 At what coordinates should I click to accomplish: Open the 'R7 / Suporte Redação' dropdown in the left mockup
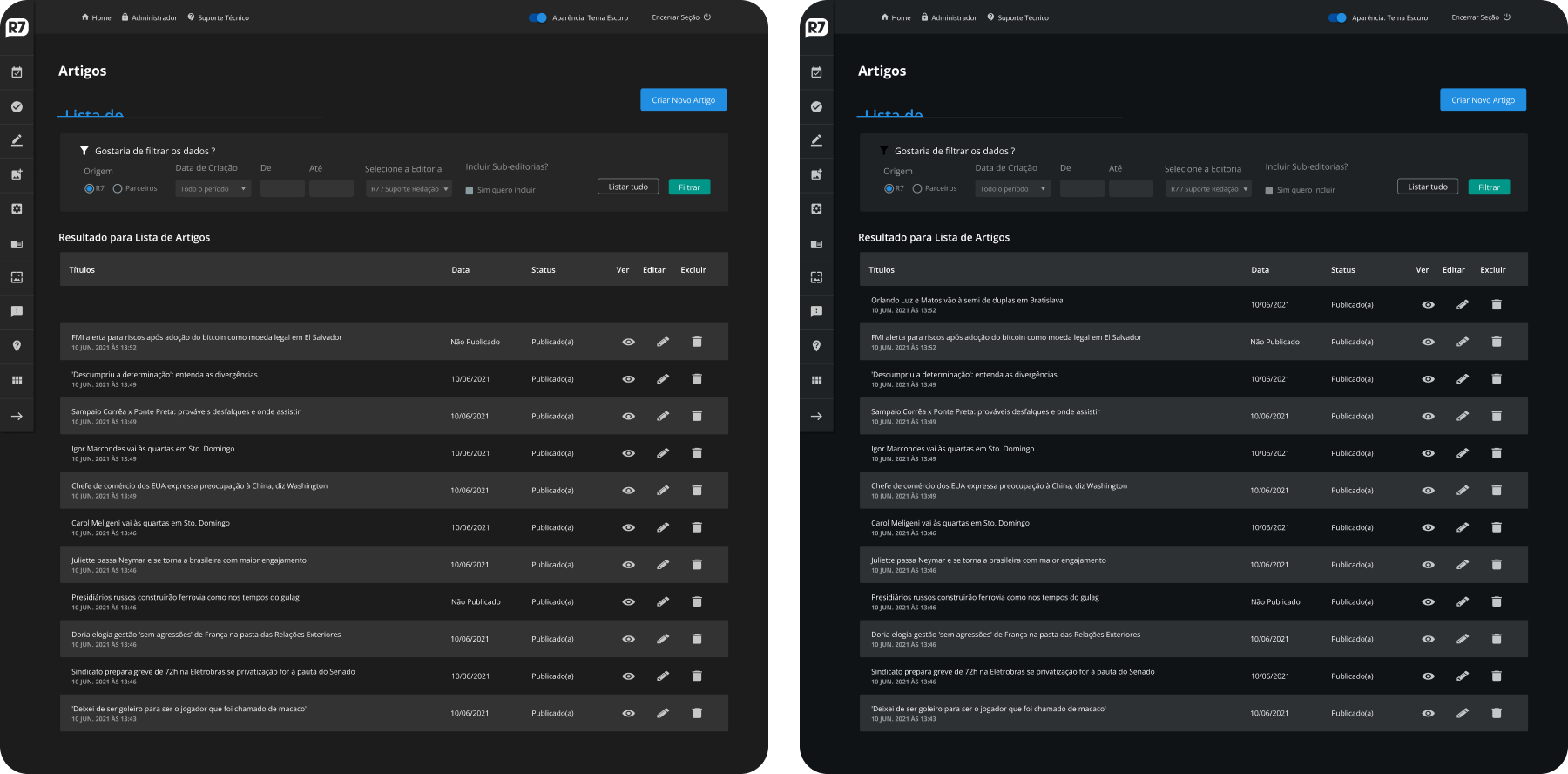(x=409, y=188)
